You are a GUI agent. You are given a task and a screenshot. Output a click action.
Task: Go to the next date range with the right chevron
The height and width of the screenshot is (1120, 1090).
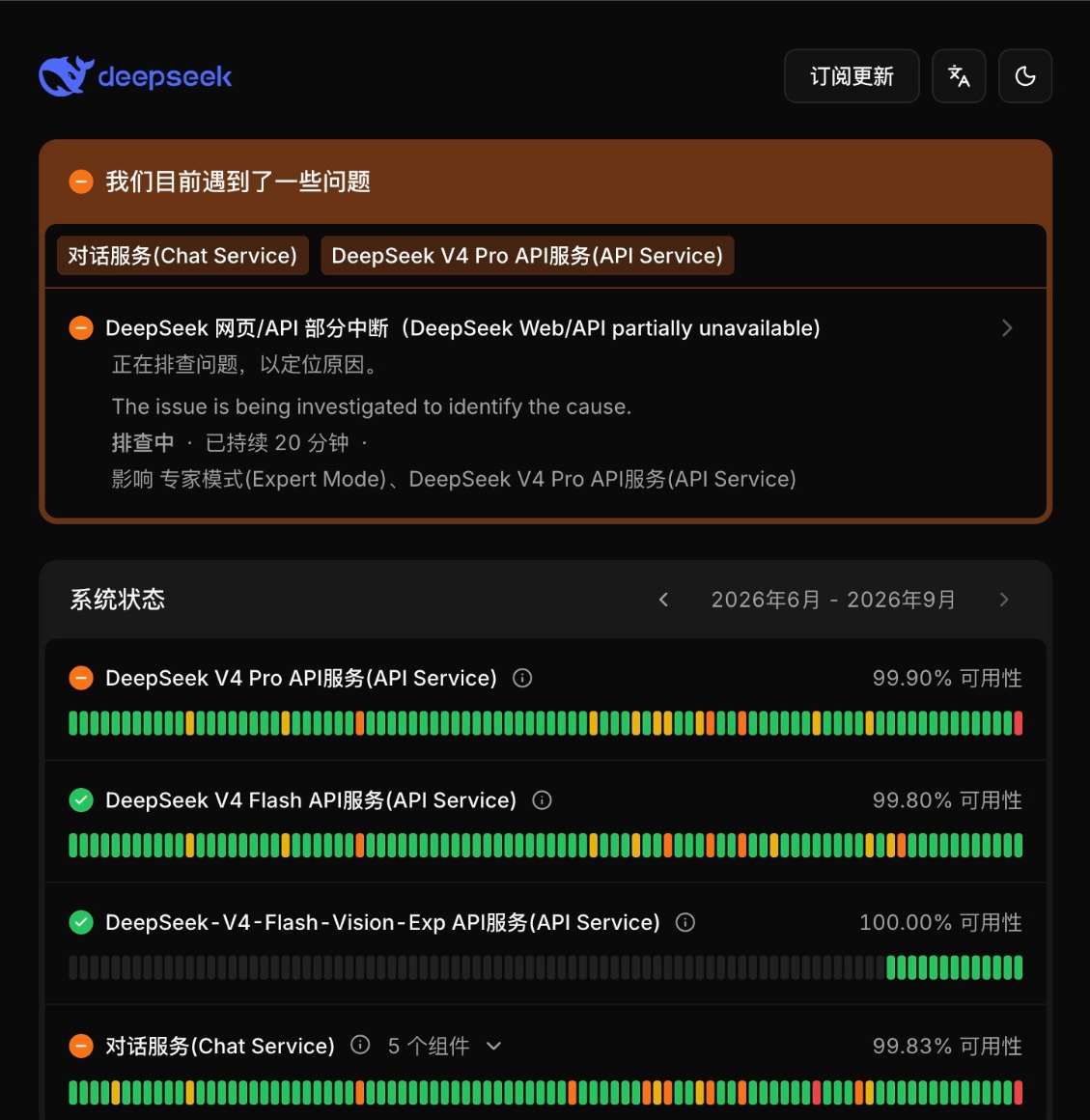point(1003,600)
